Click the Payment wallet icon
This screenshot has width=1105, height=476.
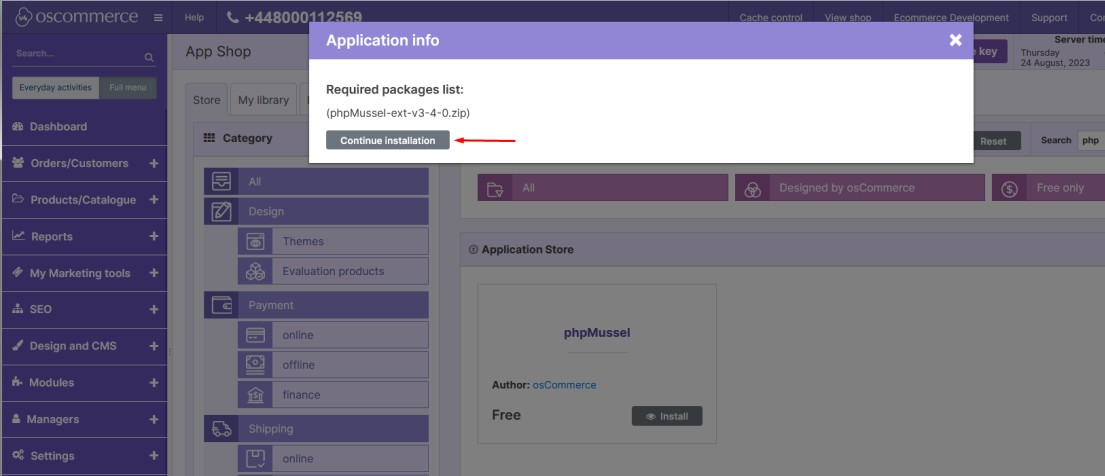pos(221,305)
